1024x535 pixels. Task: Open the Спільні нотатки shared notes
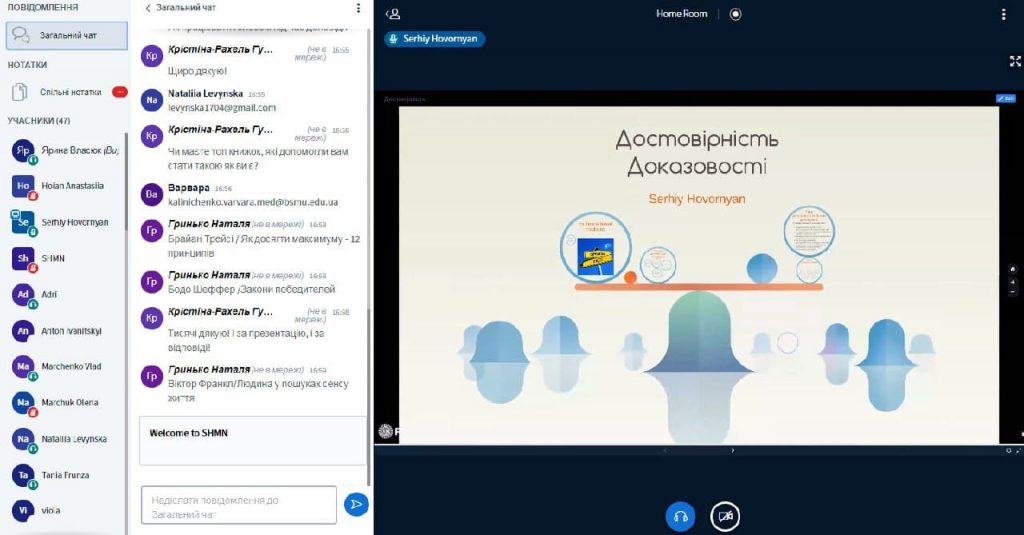[x=70, y=92]
